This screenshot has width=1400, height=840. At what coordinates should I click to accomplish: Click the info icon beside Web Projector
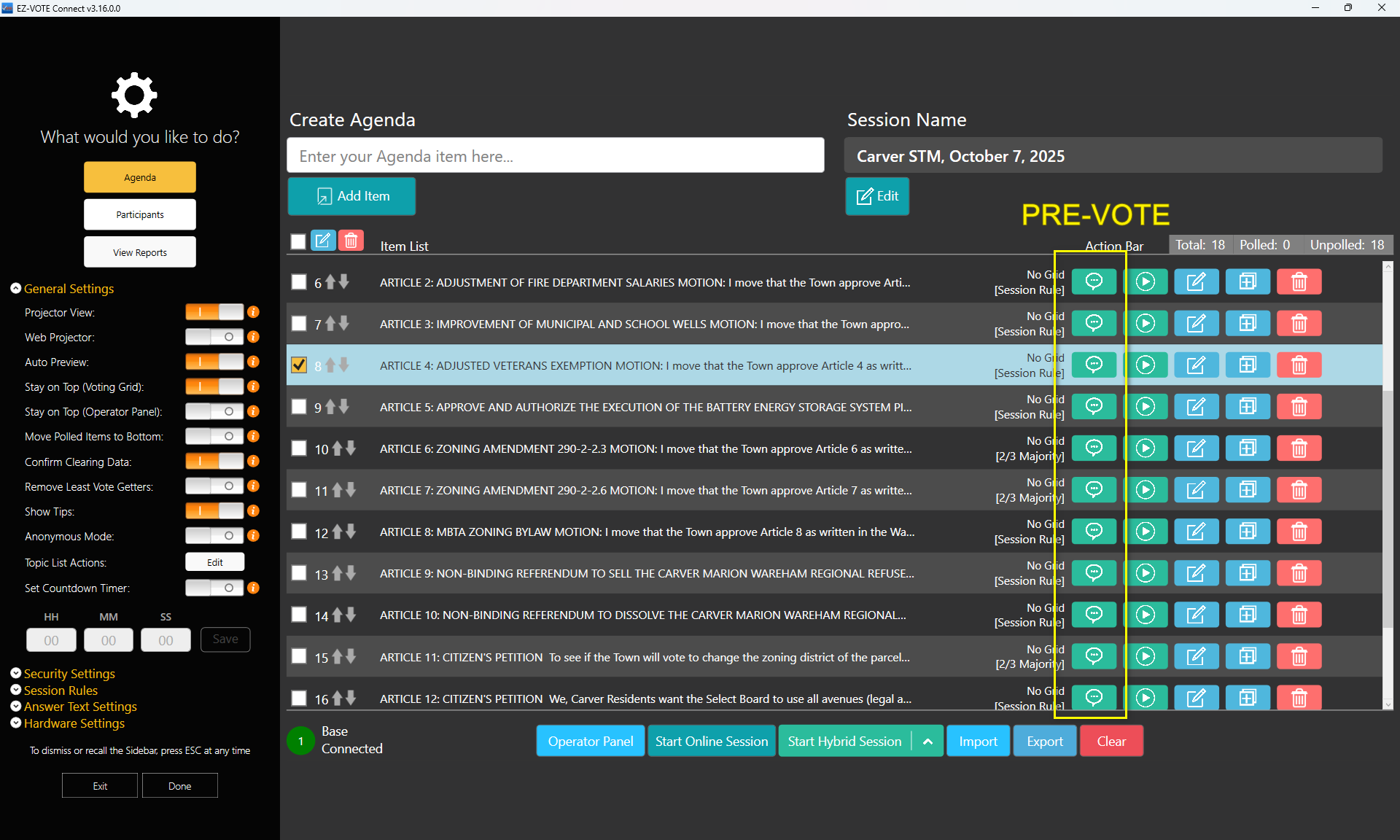(x=254, y=337)
